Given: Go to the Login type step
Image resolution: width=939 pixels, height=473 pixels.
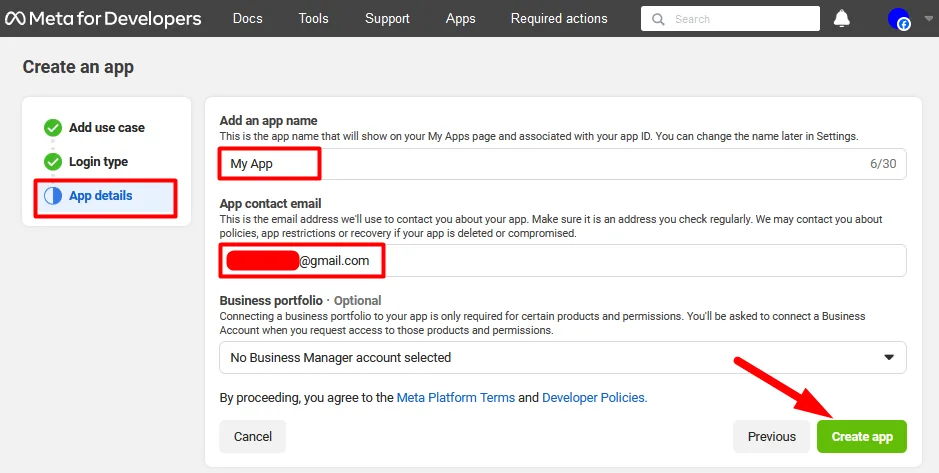Looking at the screenshot, I should tap(98, 162).
